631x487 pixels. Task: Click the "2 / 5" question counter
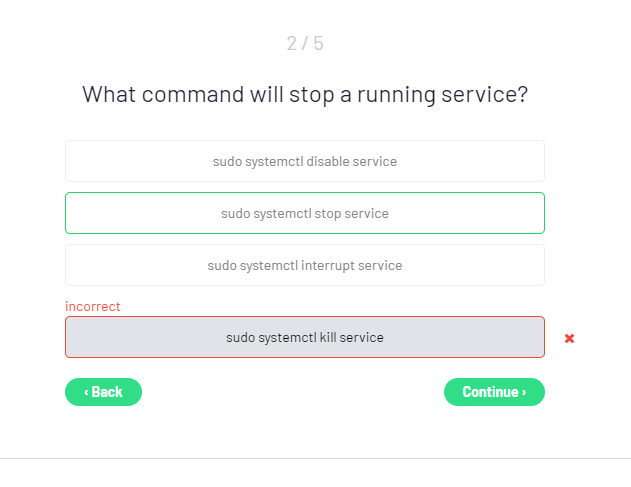(305, 43)
